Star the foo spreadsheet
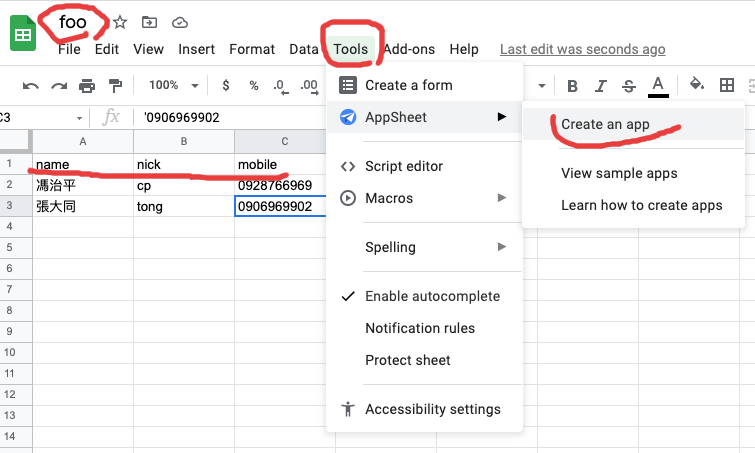The width and height of the screenshot is (755, 453). [x=120, y=22]
